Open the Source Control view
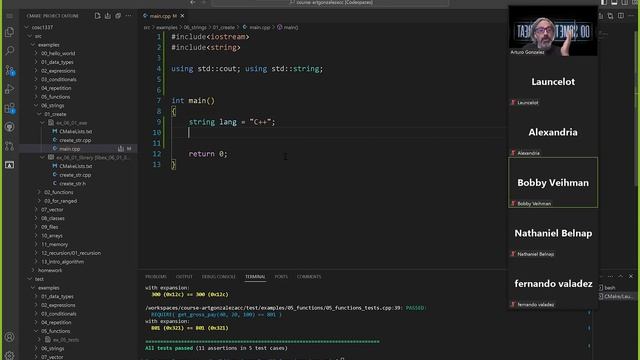 pos(9,70)
